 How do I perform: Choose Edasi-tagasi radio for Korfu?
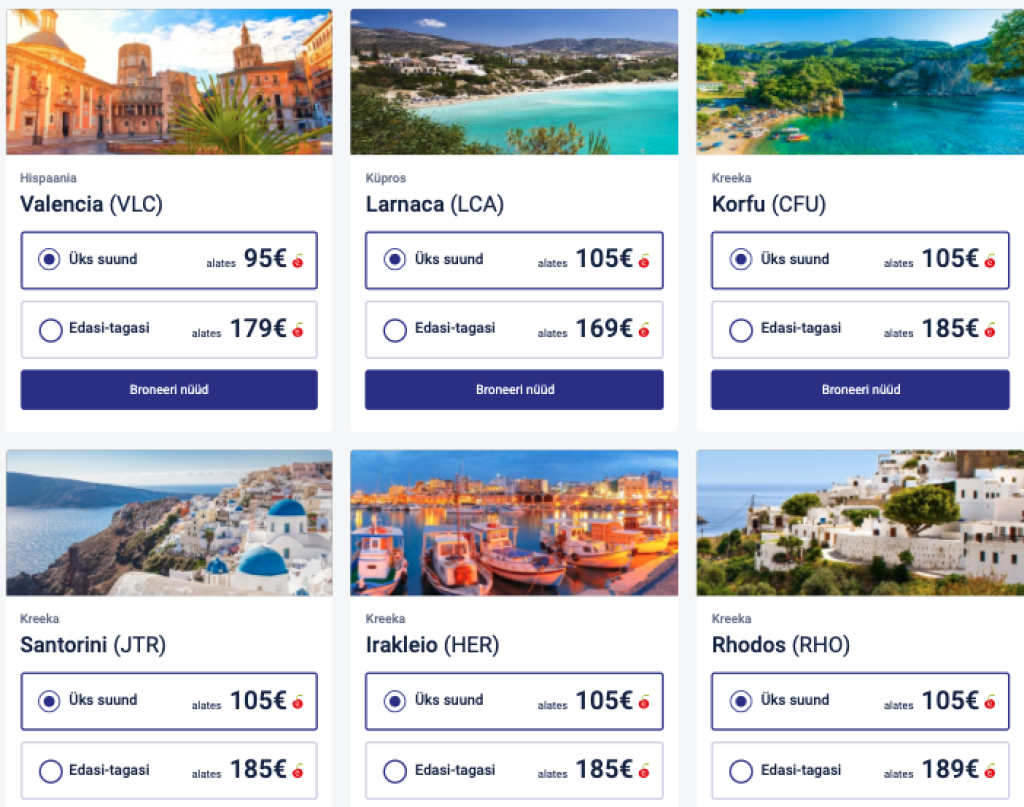(x=741, y=330)
